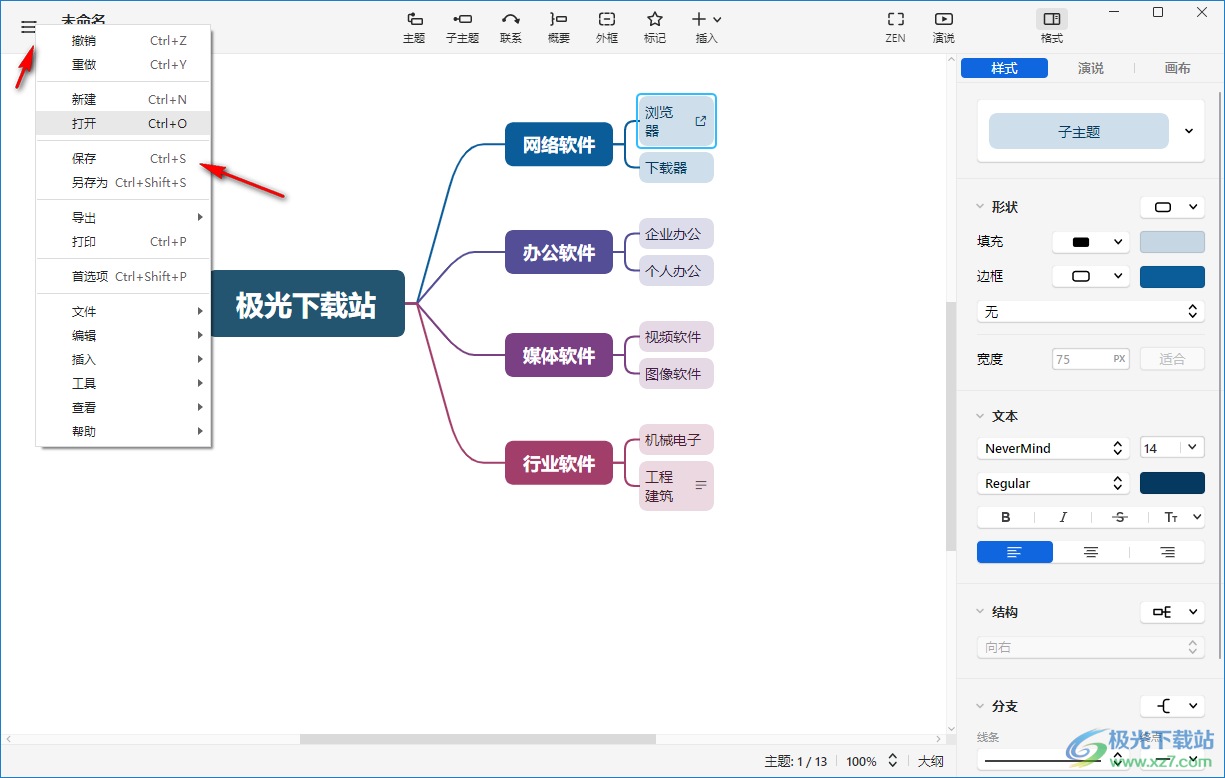Expand the 文件 submenu
This screenshot has width=1225, height=778.
(123, 312)
